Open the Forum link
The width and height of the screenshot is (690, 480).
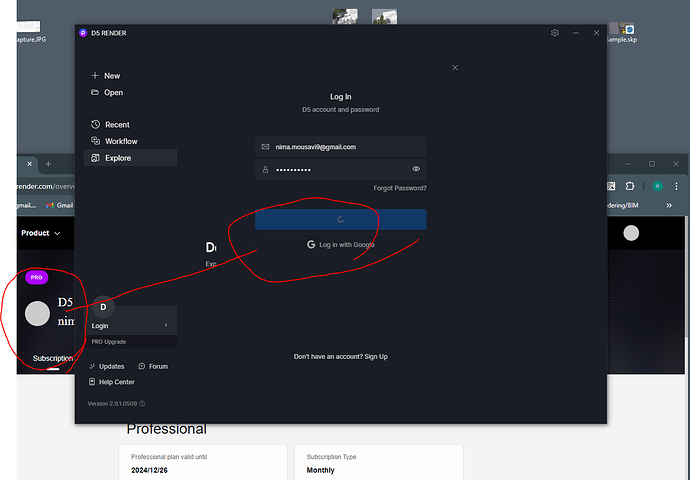coord(153,366)
